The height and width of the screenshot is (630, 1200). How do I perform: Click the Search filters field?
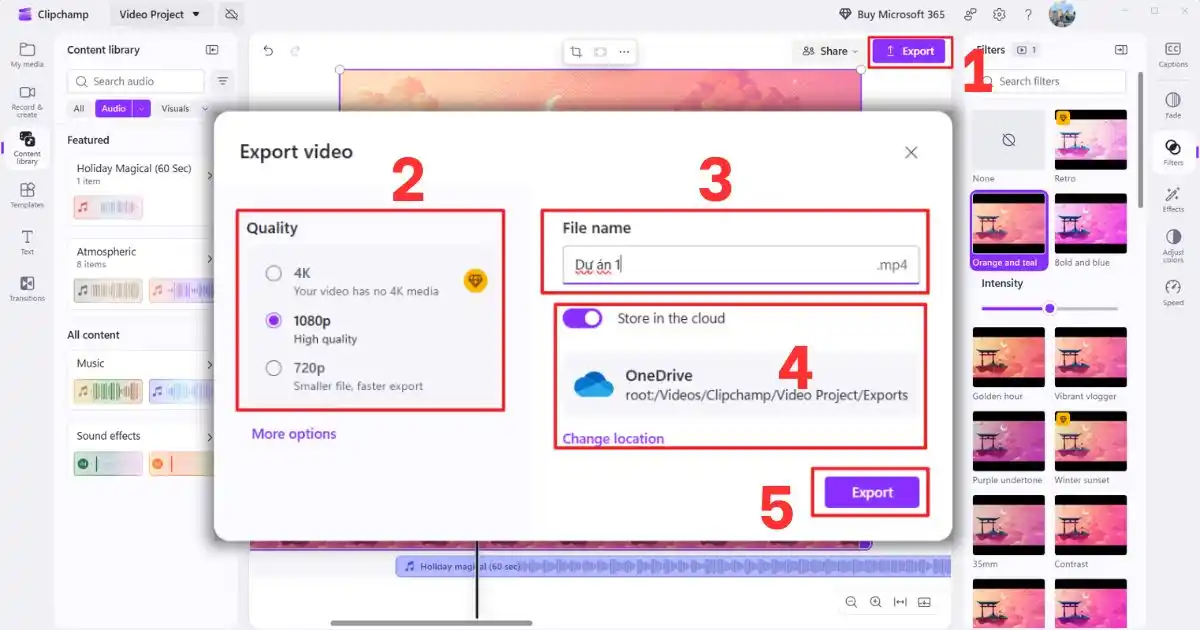tap(1050, 81)
